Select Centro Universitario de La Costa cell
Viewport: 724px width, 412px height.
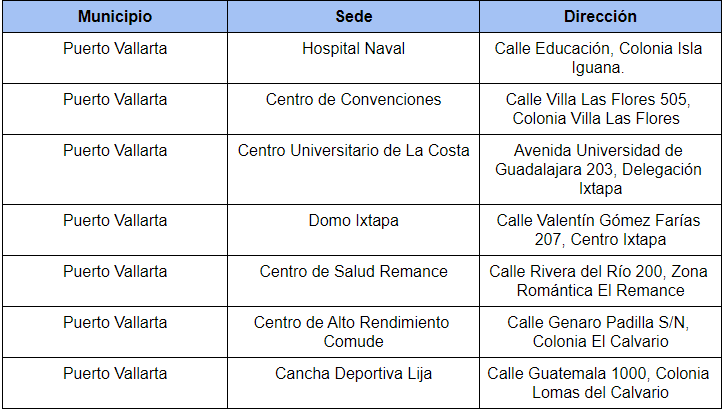click(354, 170)
